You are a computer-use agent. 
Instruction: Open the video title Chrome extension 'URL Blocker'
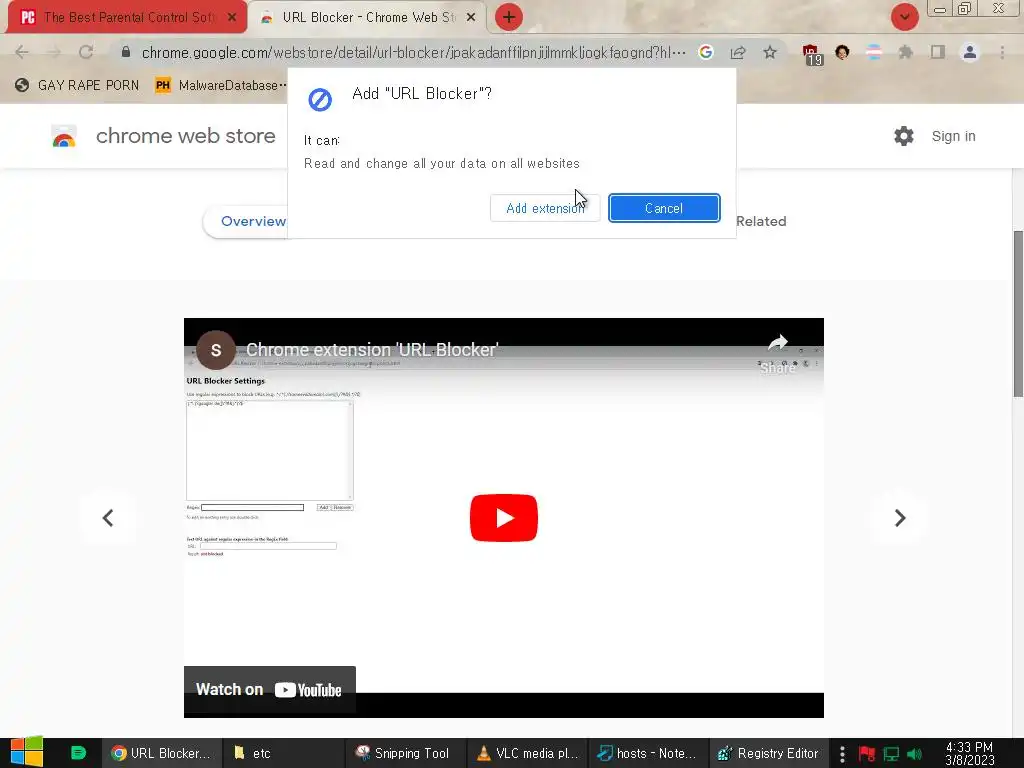[x=372, y=350]
